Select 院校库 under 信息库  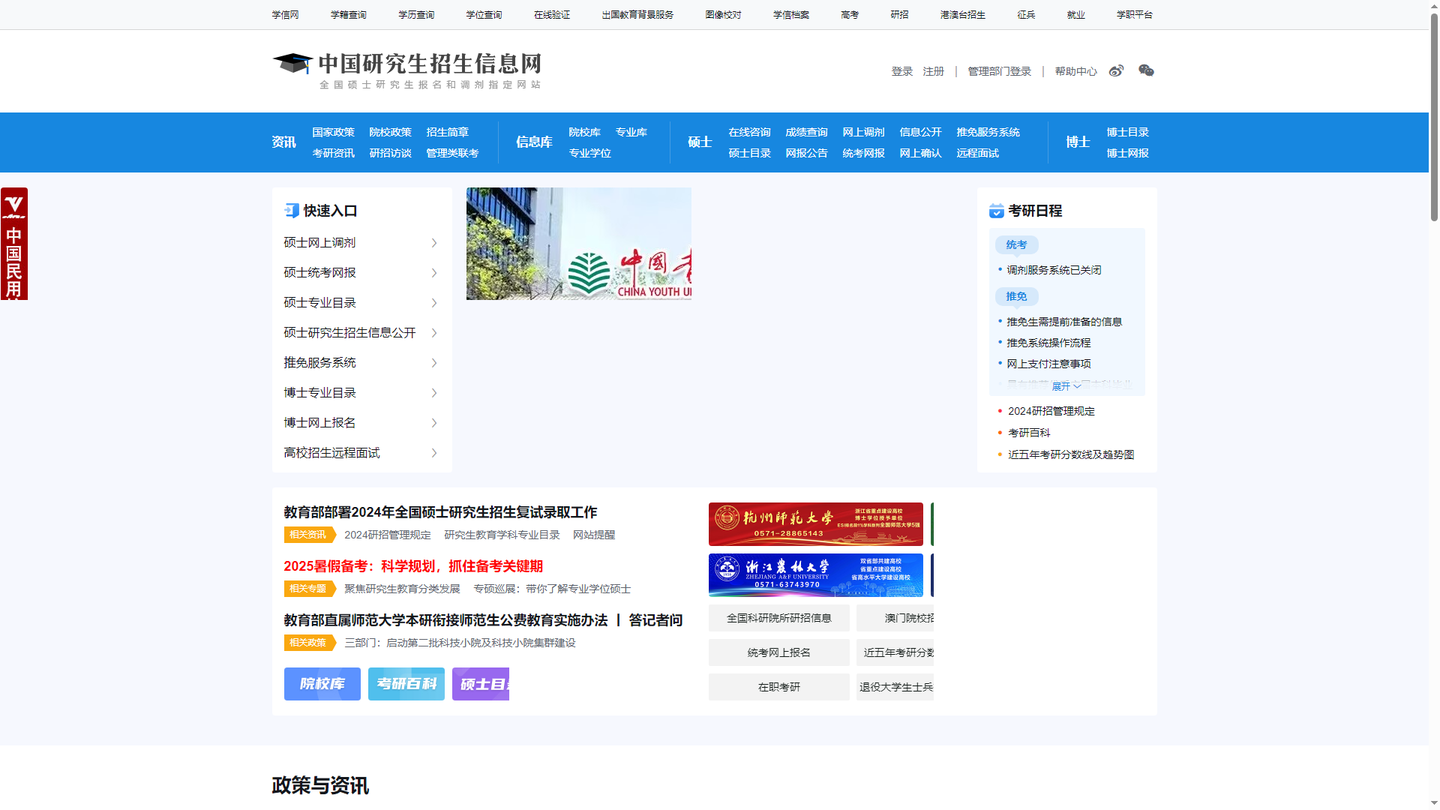coord(584,132)
